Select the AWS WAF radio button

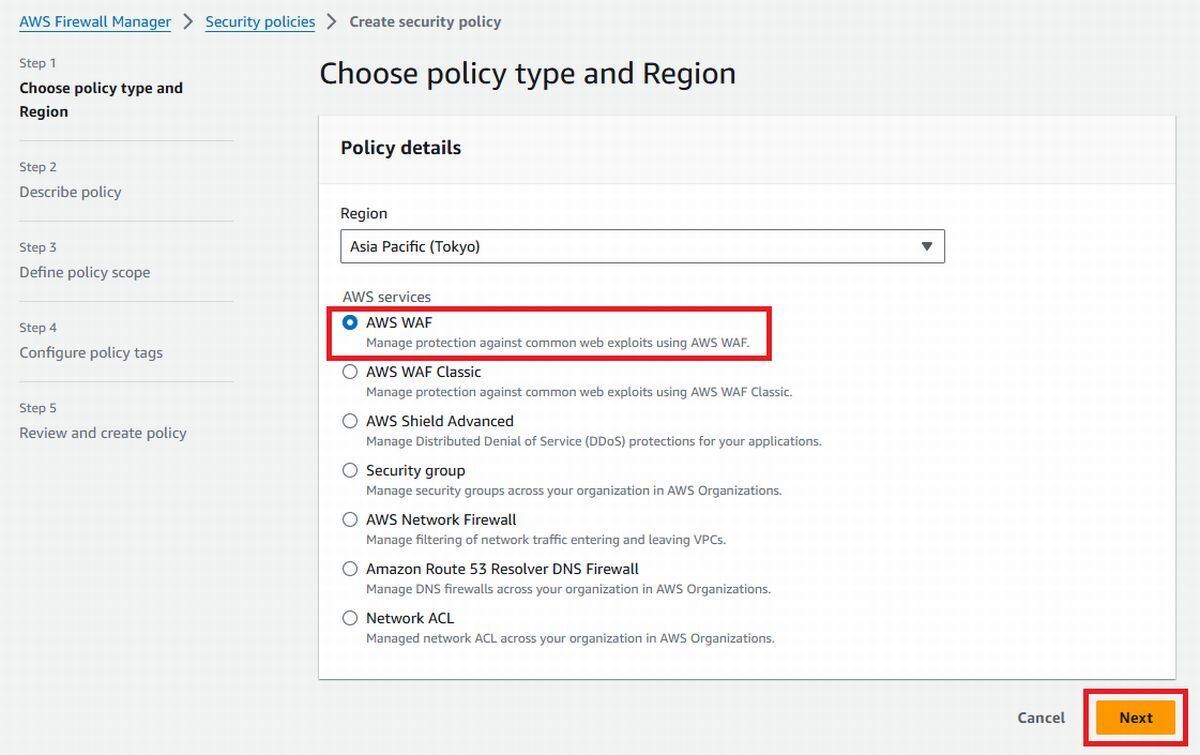tap(350, 322)
